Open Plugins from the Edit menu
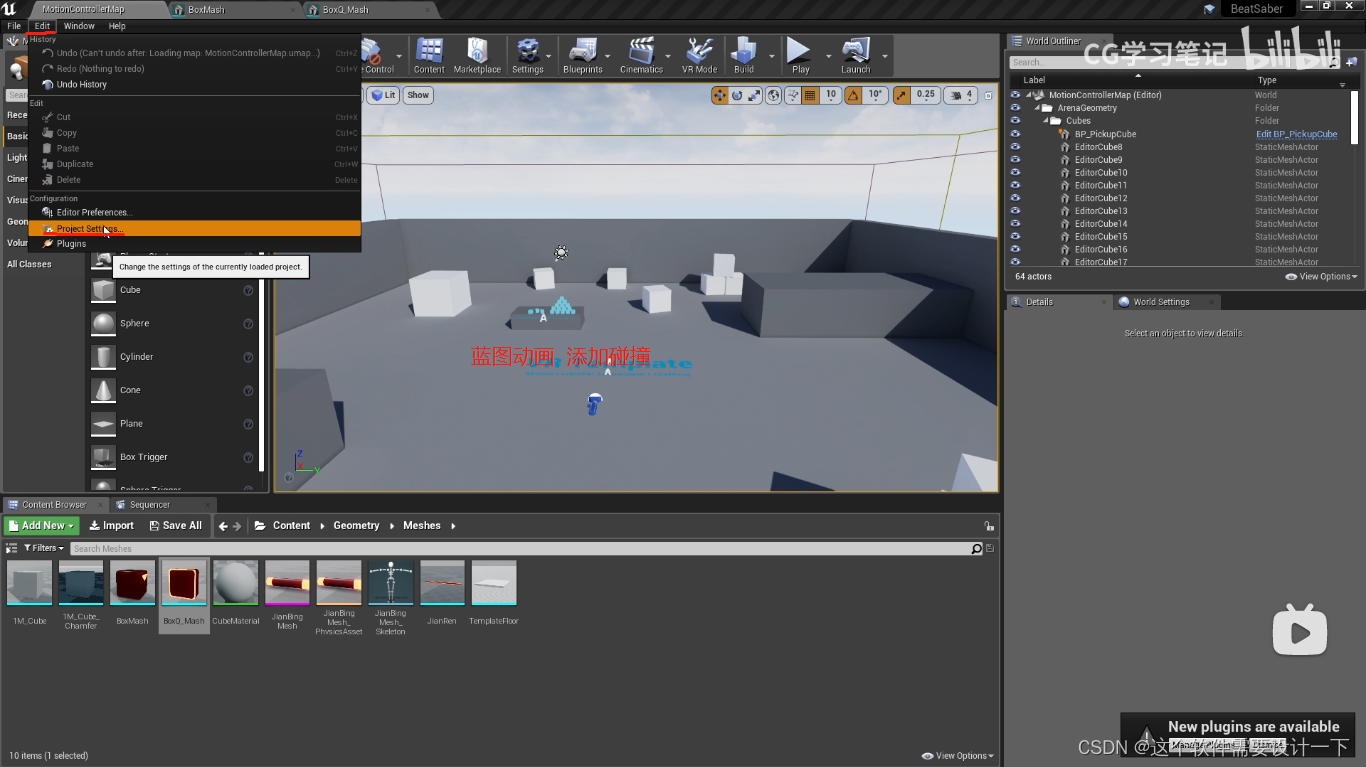This screenshot has height=767, width=1366. pyautogui.click(x=195, y=244)
